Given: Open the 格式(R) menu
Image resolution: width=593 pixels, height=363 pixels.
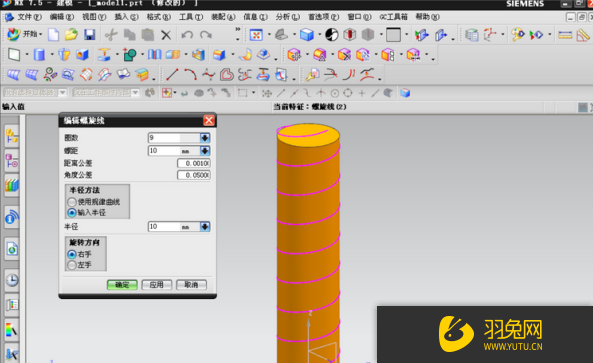Looking at the screenshot, I should coord(159,17).
